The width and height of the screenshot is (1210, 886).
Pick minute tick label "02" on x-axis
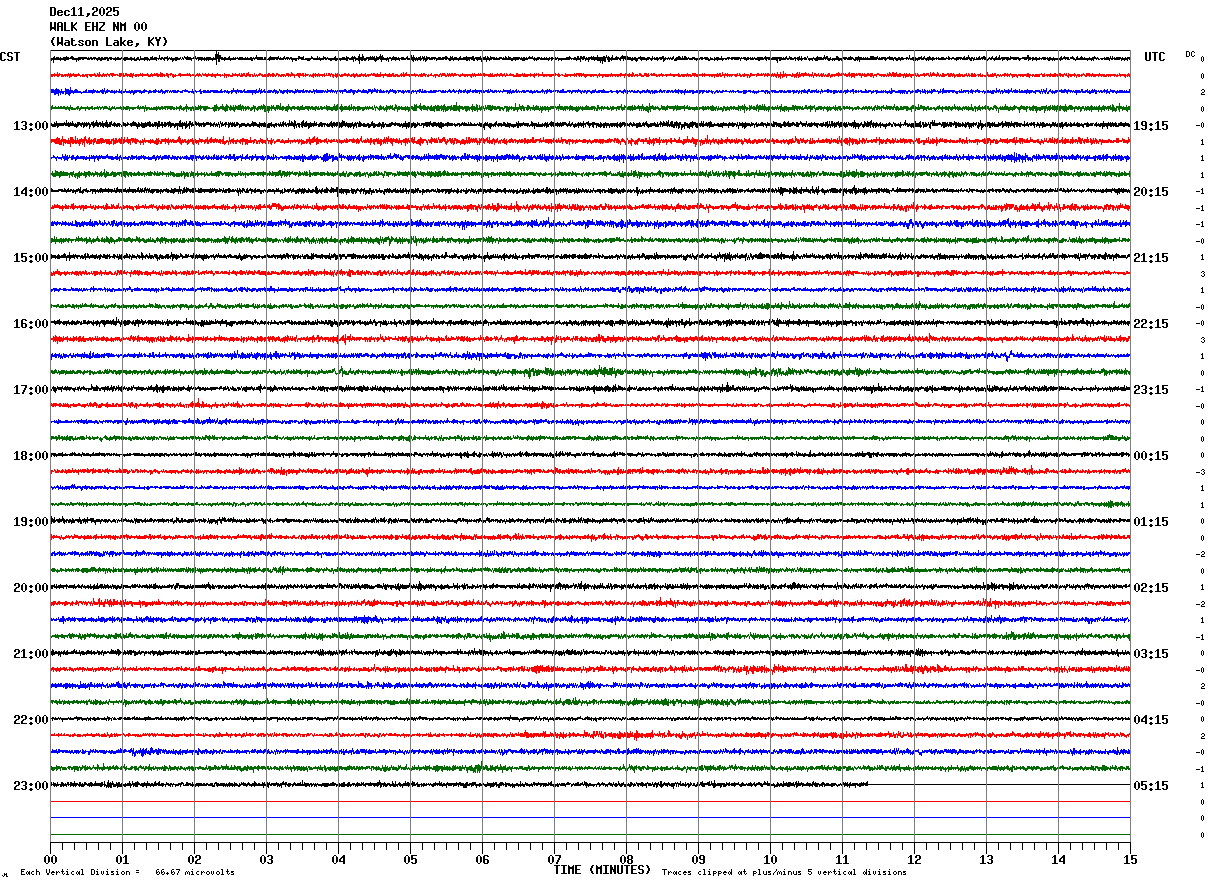(194, 859)
